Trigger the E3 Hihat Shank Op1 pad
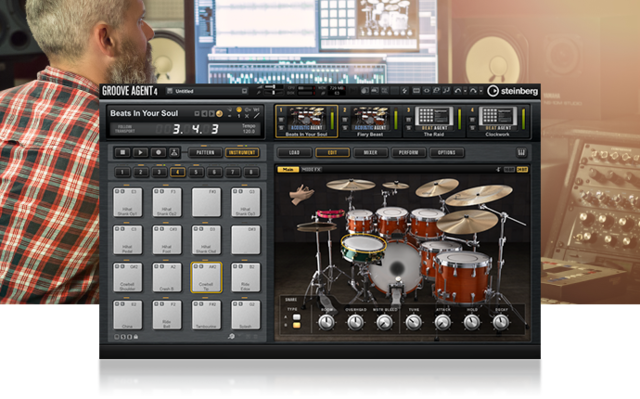Screen dimensions: 640x399 pyautogui.click(x=127, y=202)
